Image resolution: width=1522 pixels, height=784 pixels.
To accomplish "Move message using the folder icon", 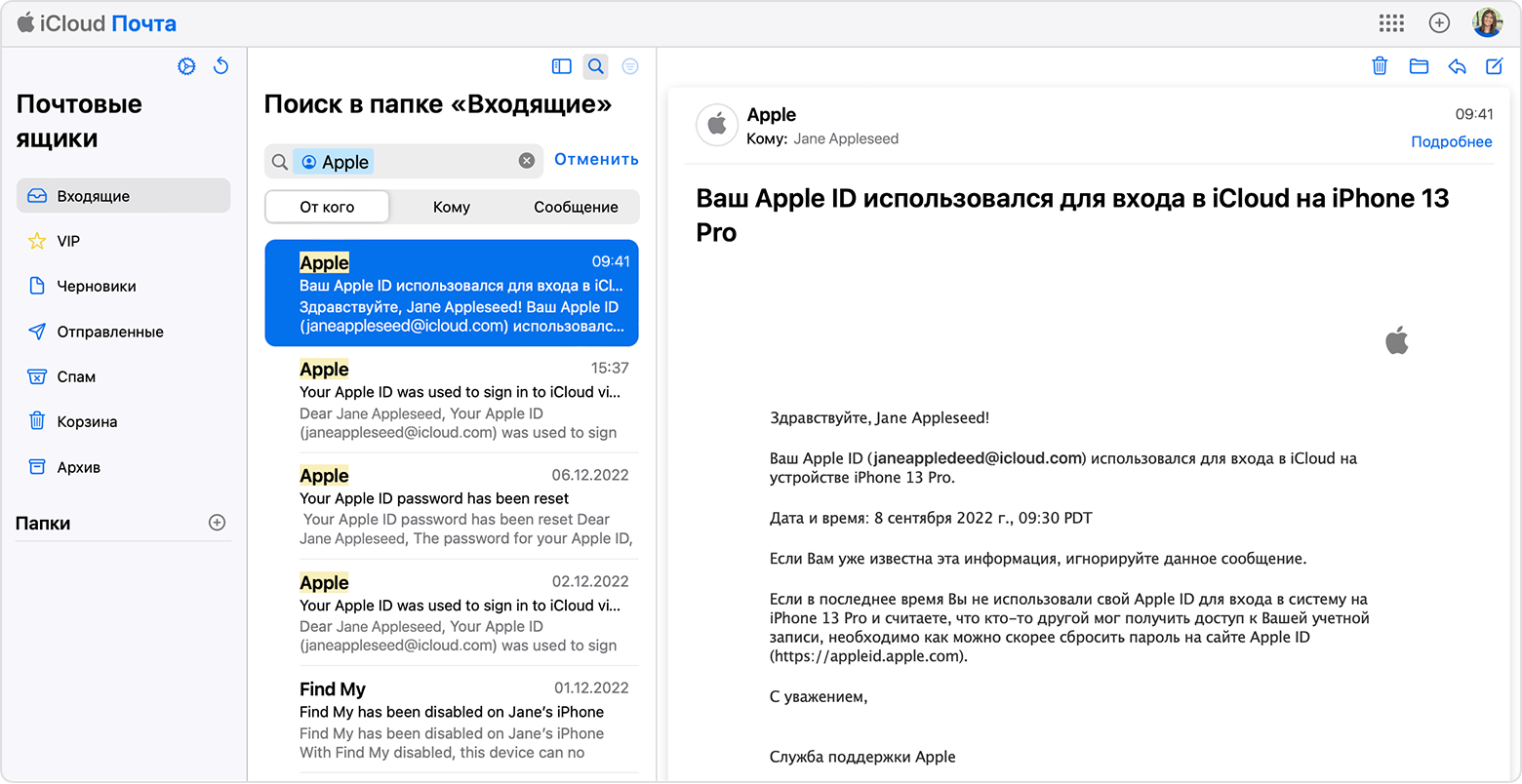I will pyautogui.click(x=1419, y=66).
